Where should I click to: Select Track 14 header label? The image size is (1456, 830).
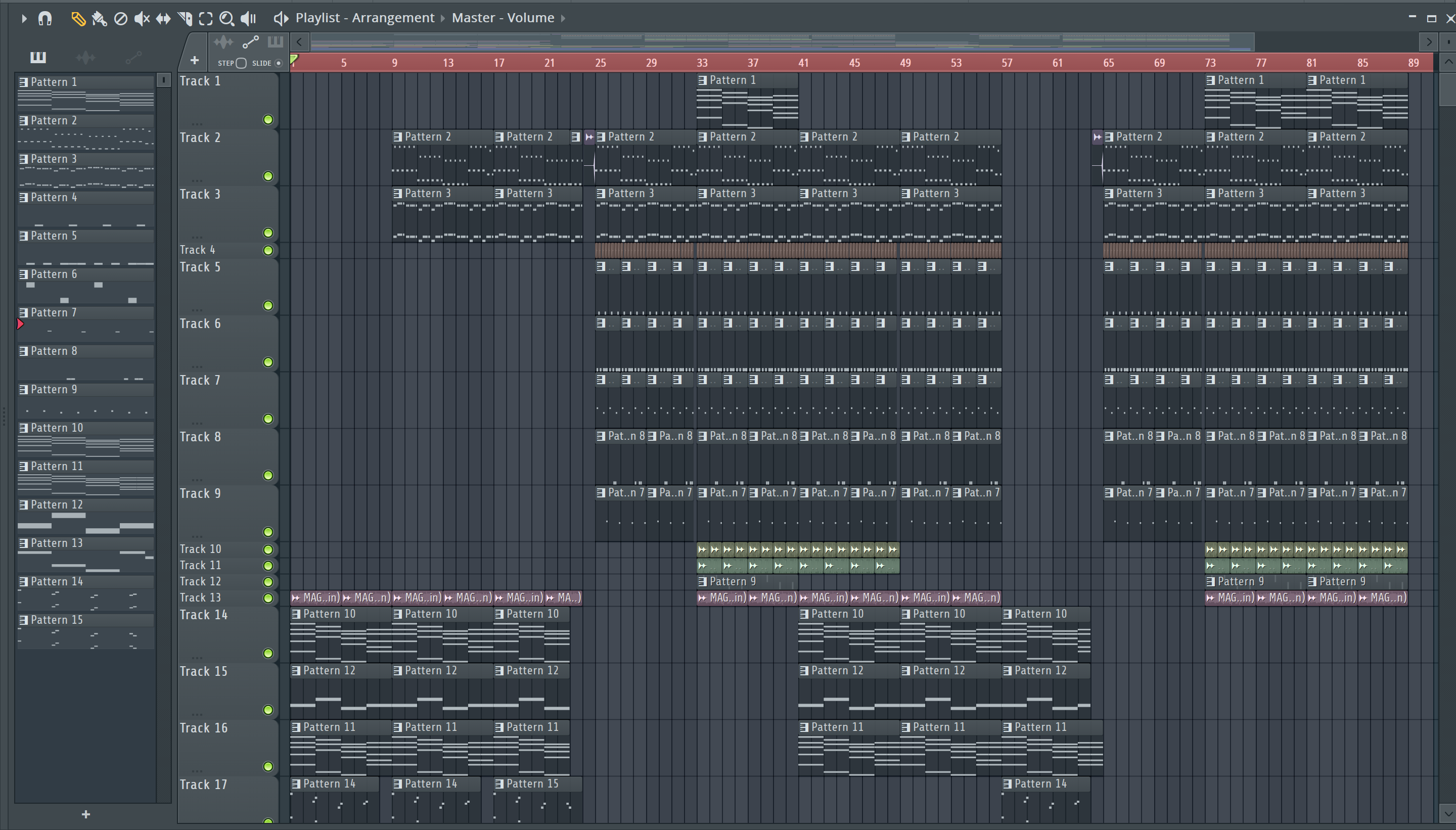[204, 615]
